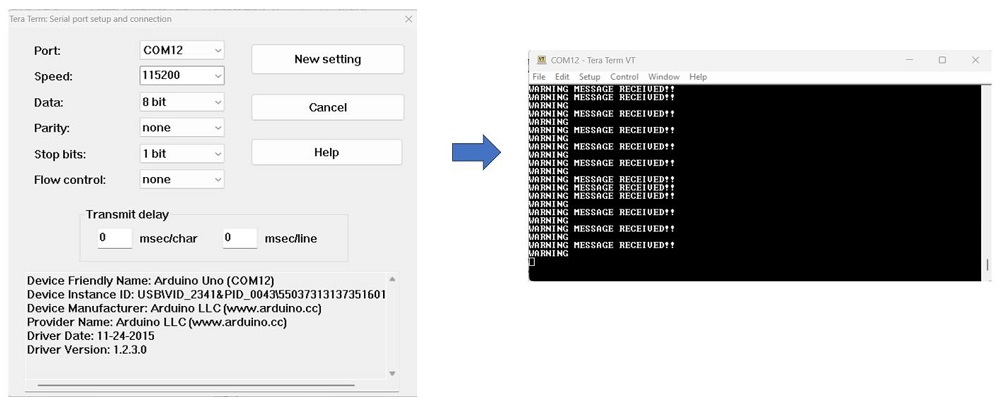1000x404 pixels.
Task: Focus the msec/char transmit delay field
Action: [x=115, y=238]
